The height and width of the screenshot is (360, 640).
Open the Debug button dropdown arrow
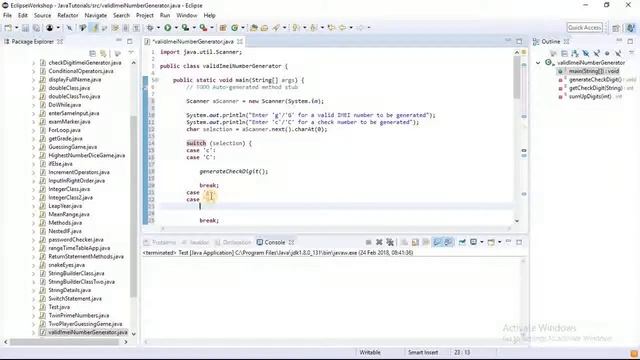(x=158, y=28)
